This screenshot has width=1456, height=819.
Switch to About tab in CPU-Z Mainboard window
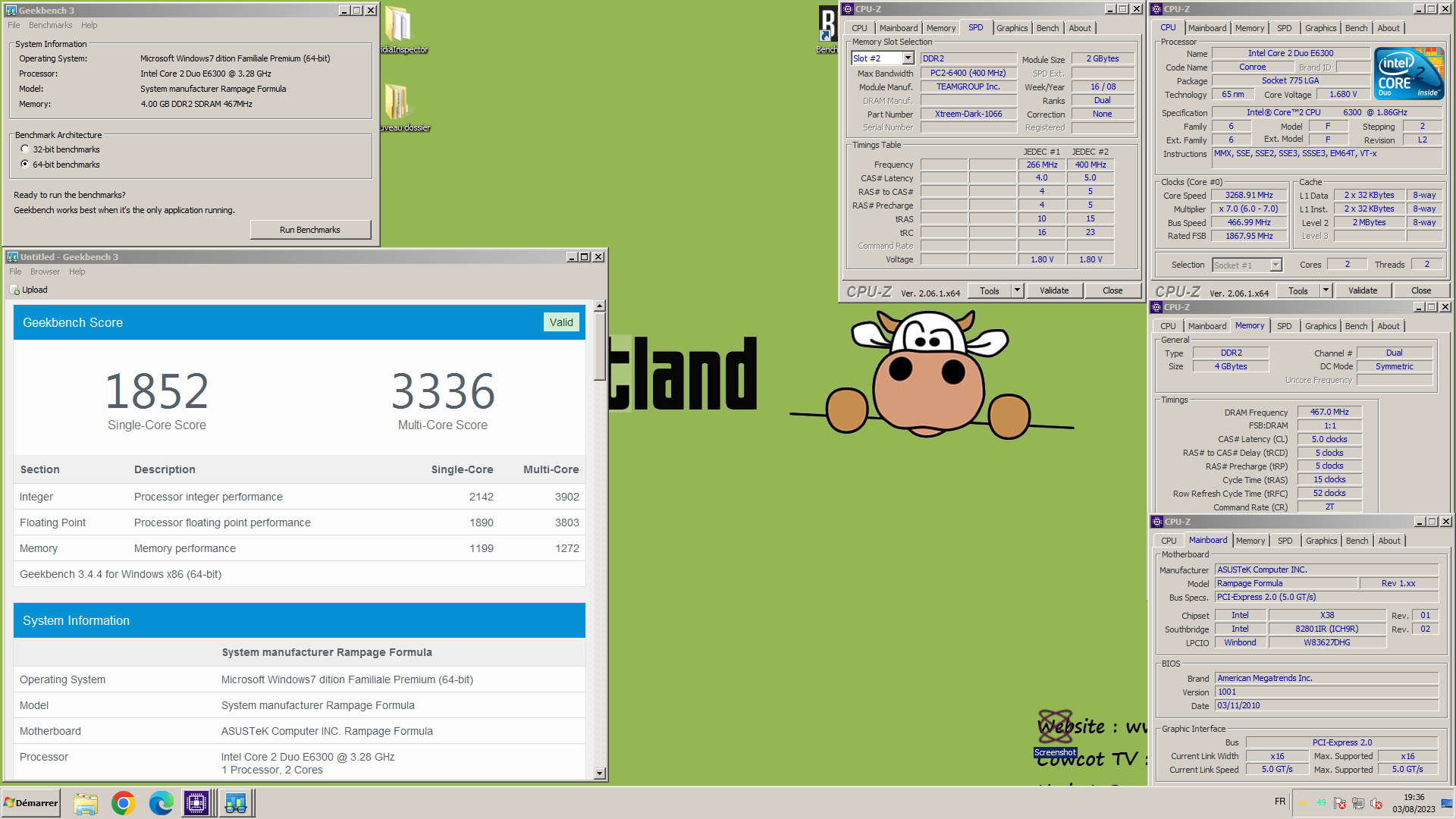pyautogui.click(x=1389, y=541)
